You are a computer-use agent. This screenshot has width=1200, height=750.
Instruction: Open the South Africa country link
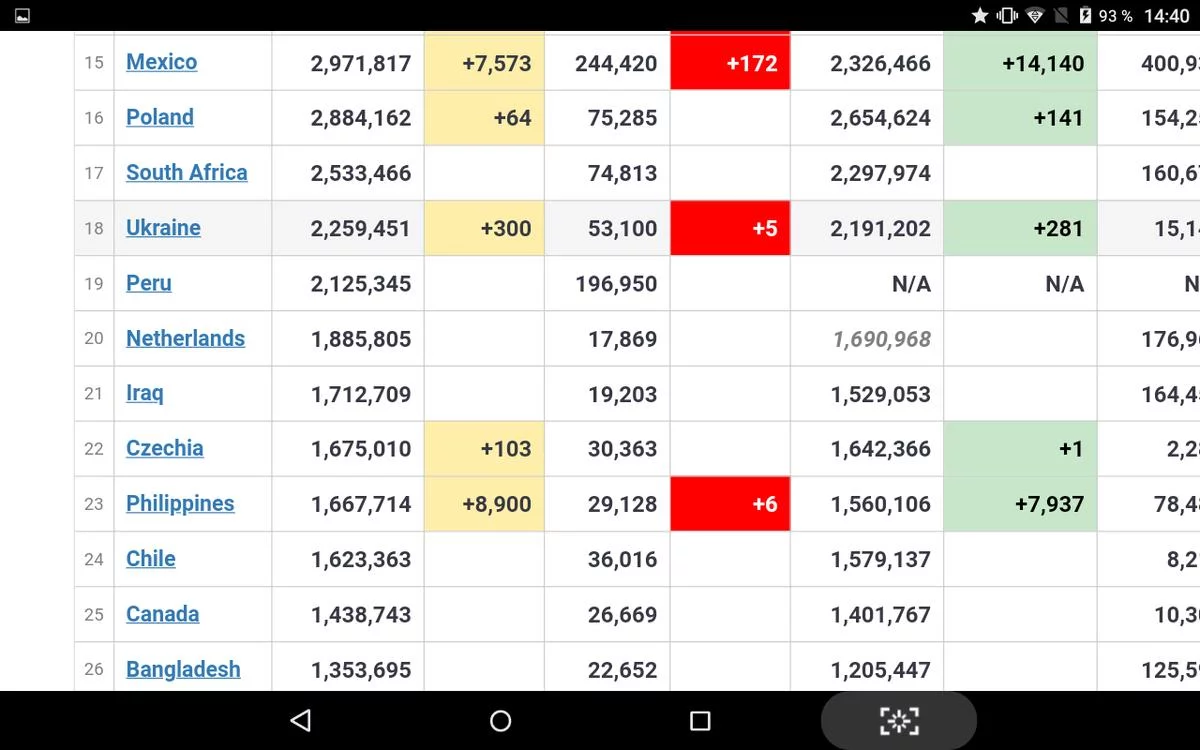[x=187, y=172]
